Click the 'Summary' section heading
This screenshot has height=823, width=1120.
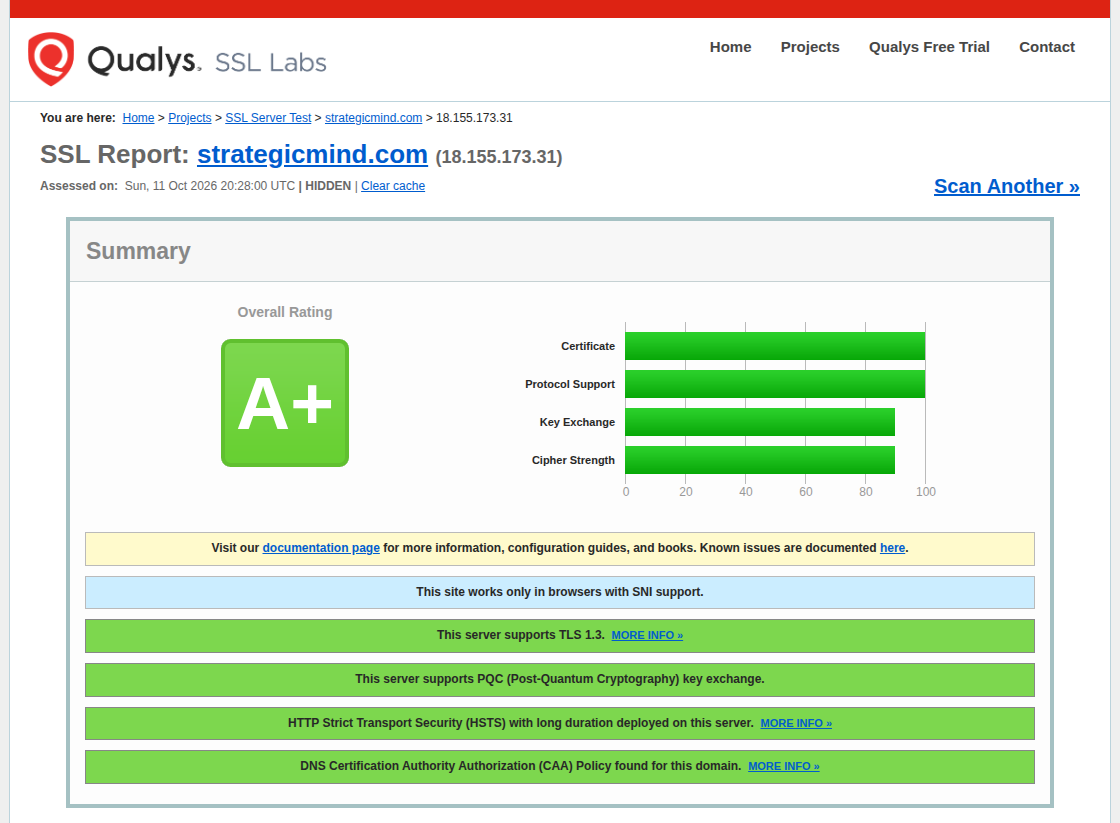(x=139, y=251)
